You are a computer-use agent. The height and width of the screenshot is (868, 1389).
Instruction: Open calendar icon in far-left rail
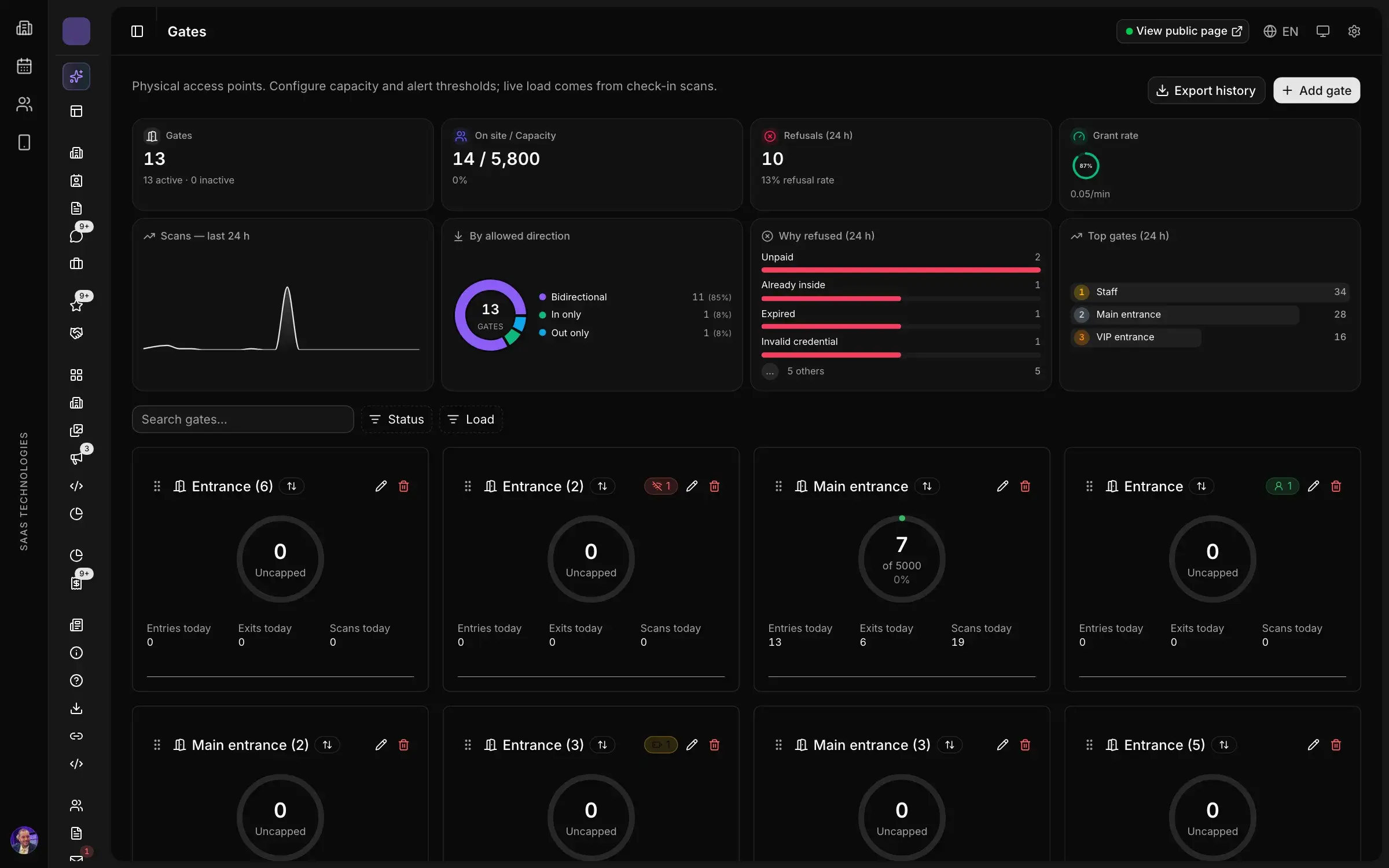[x=24, y=66]
